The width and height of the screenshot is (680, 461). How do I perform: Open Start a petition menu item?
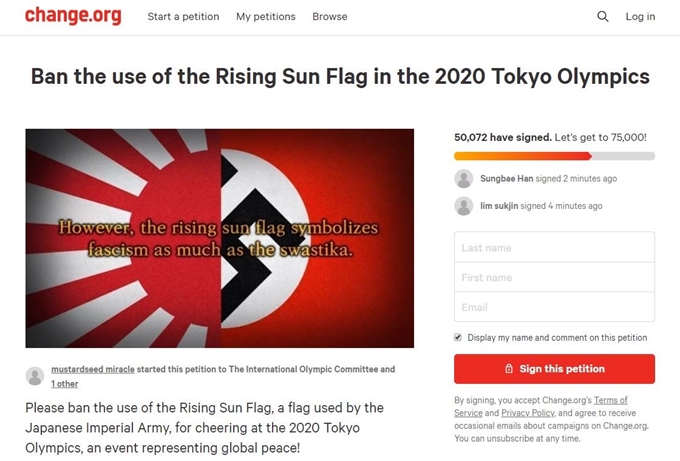[x=183, y=16]
